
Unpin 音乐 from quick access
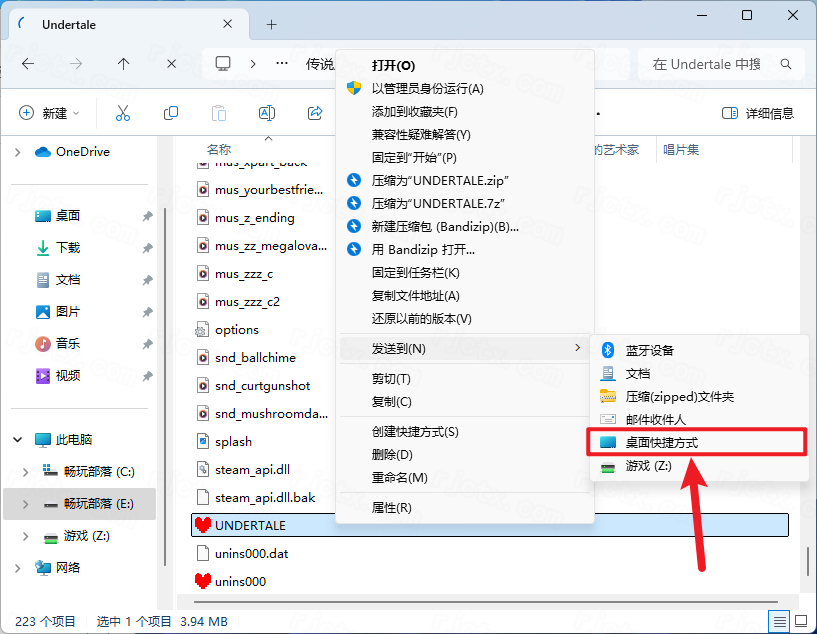coord(147,344)
